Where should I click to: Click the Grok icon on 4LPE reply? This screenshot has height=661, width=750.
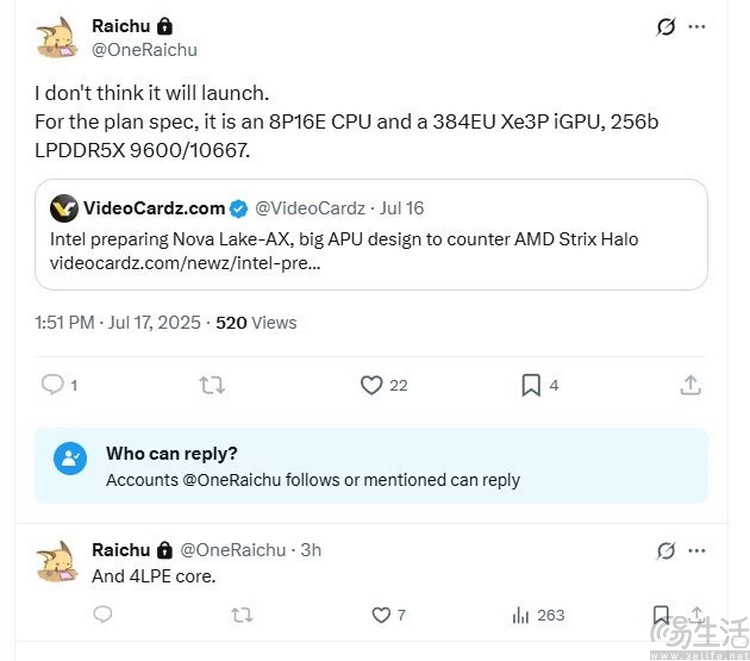click(666, 550)
